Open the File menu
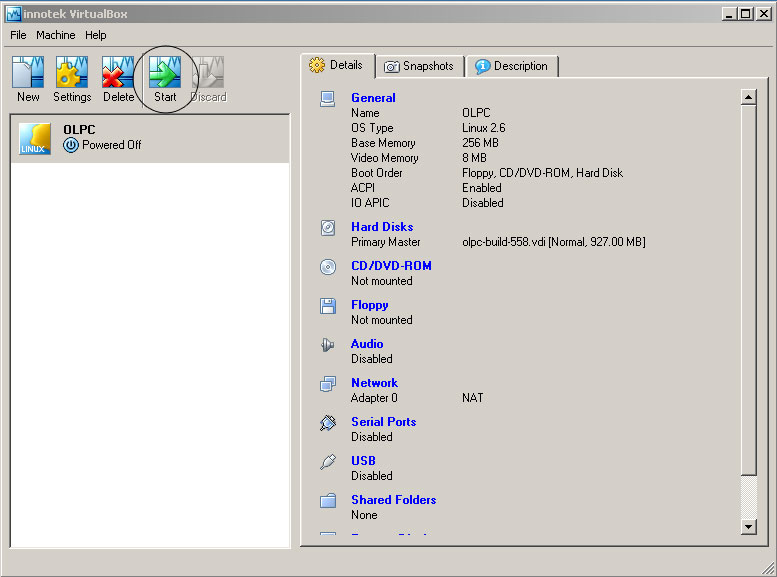Viewport: 777px width, 577px height. coord(18,35)
